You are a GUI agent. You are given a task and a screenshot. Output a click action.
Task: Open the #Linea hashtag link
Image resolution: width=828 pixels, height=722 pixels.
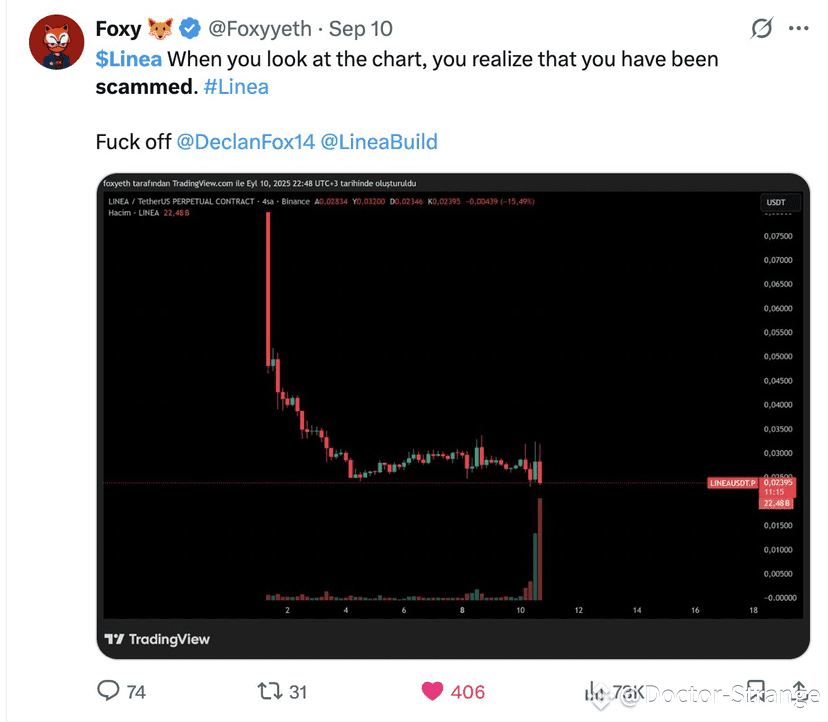pyautogui.click(x=236, y=87)
